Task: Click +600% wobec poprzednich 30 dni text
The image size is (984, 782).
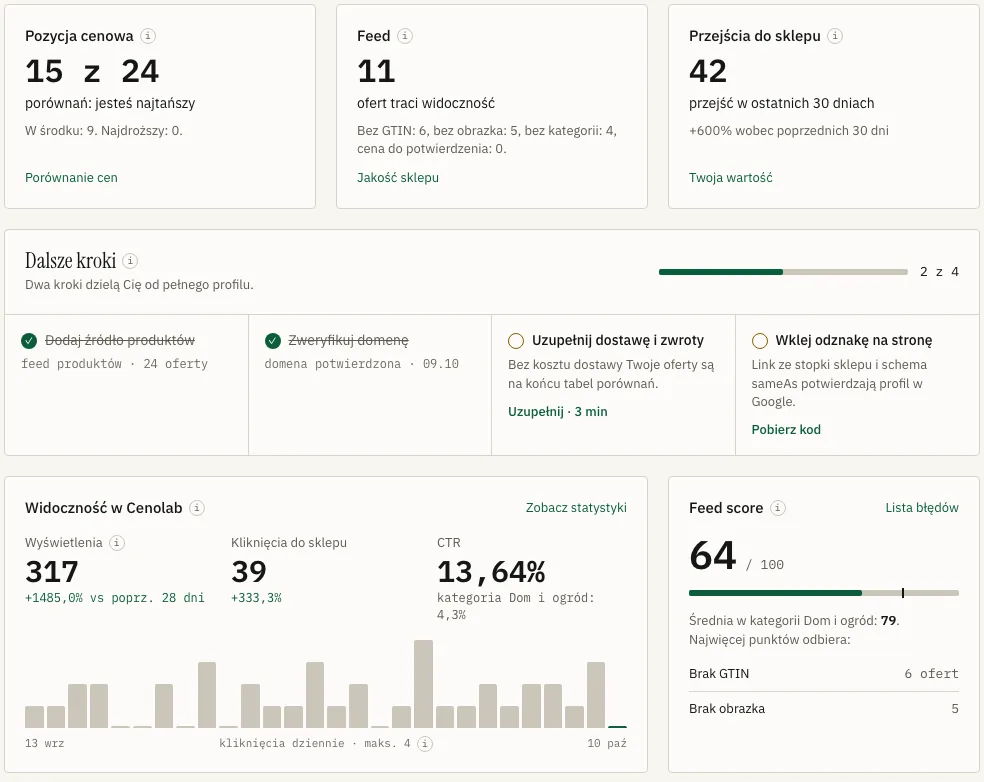Action: click(789, 131)
